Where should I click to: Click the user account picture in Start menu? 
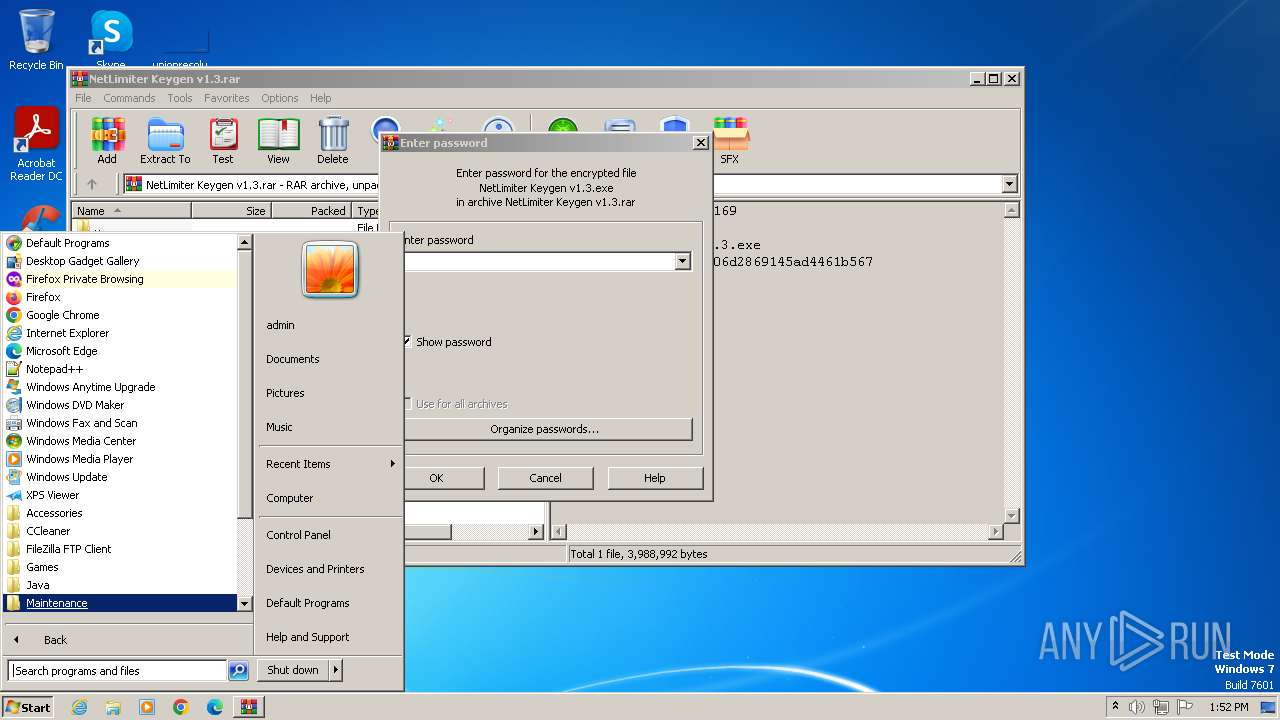(x=330, y=270)
